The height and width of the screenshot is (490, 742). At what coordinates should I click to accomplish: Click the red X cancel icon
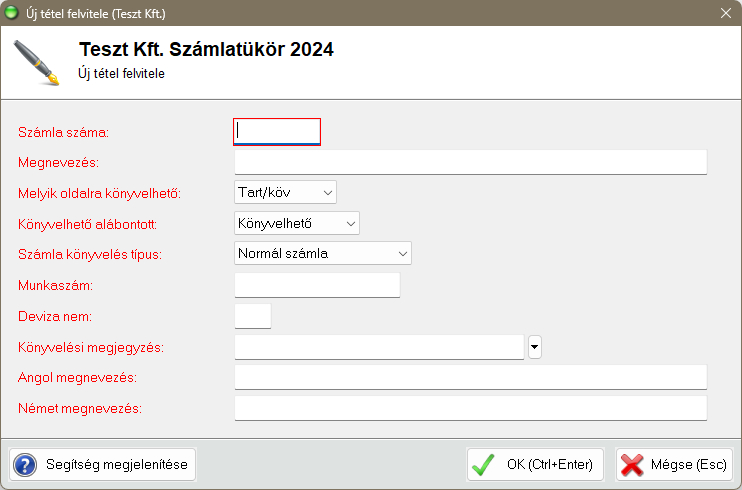[632, 464]
